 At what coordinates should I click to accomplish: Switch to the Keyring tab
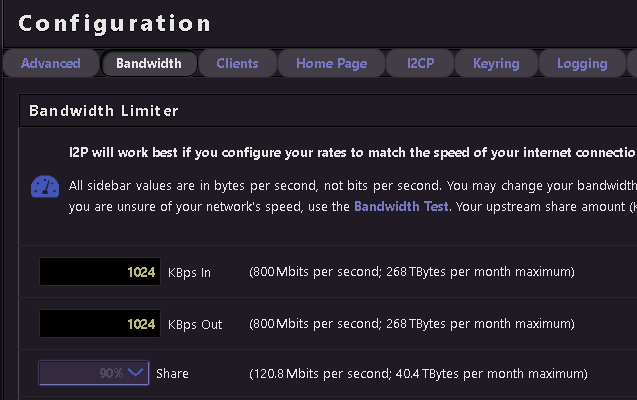pos(495,63)
